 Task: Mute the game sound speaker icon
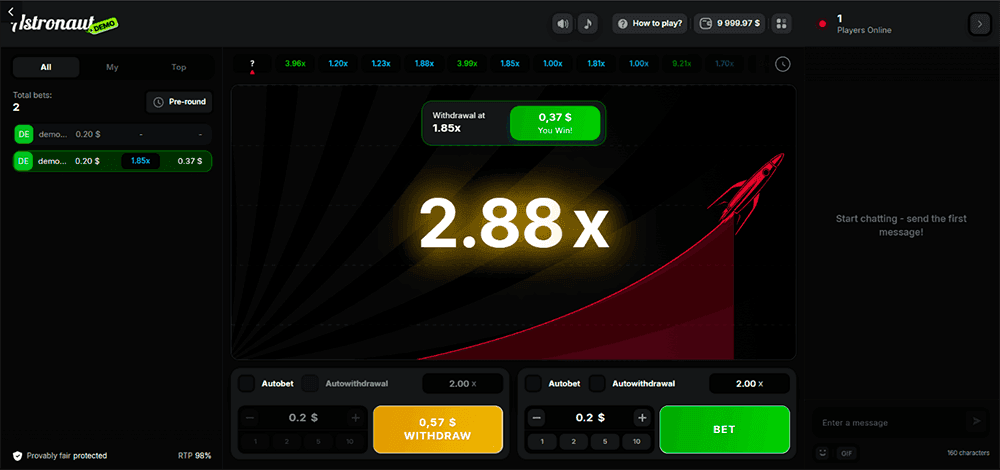pyautogui.click(x=563, y=23)
